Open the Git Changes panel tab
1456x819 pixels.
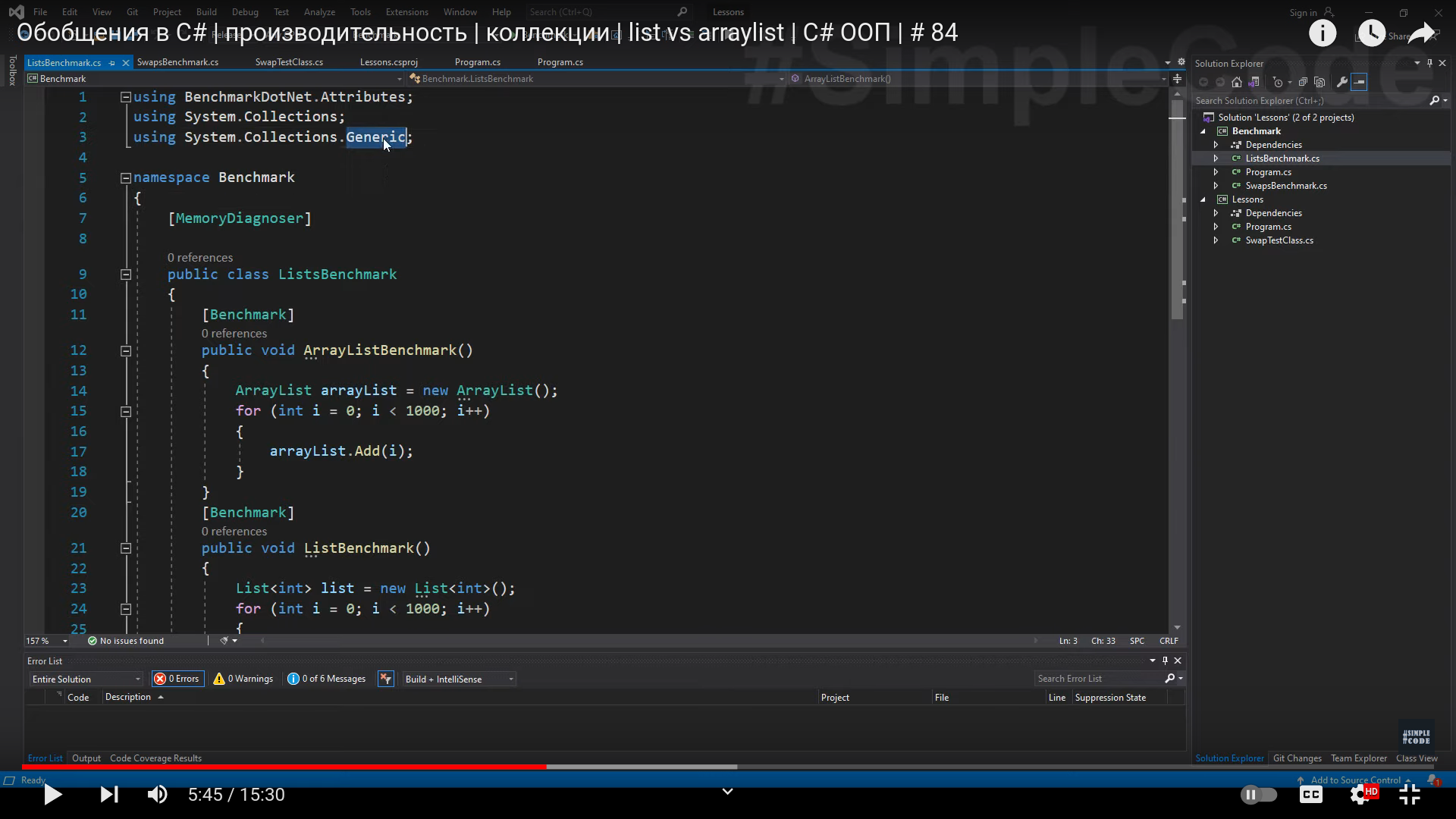click(x=1297, y=758)
